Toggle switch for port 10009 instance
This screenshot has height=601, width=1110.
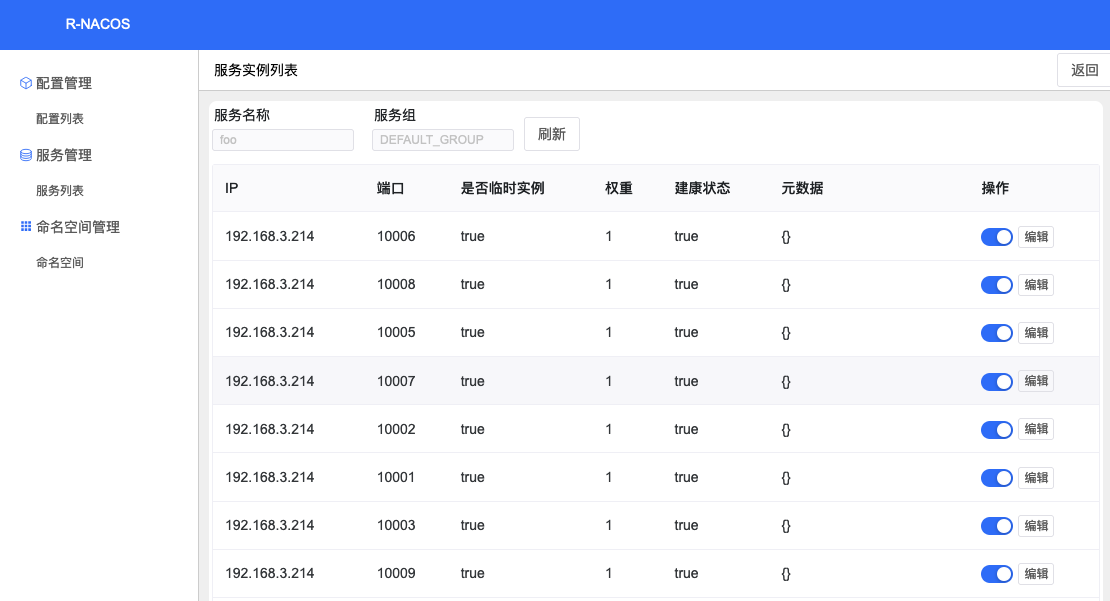pos(997,574)
